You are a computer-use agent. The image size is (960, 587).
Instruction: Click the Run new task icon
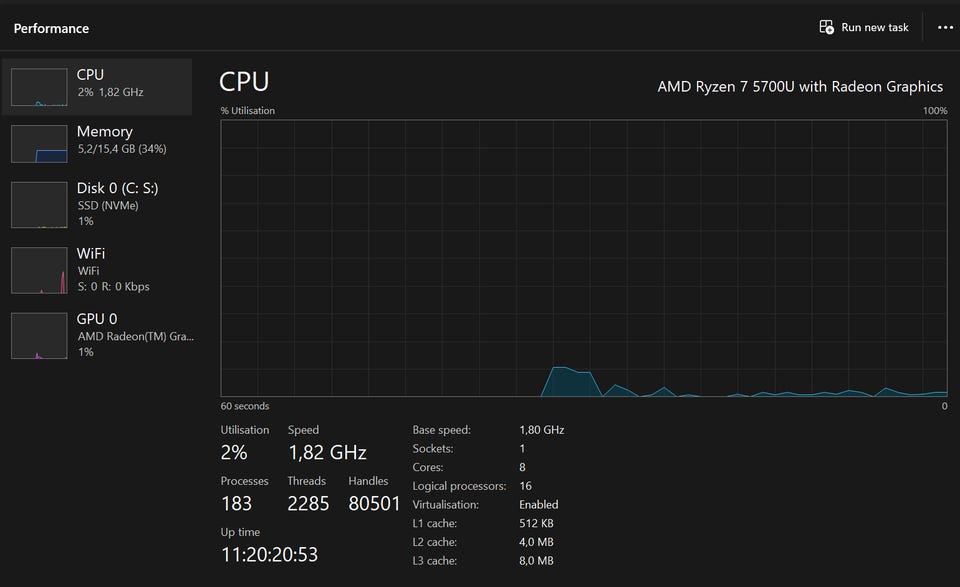pyautogui.click(x=827, y=28)
